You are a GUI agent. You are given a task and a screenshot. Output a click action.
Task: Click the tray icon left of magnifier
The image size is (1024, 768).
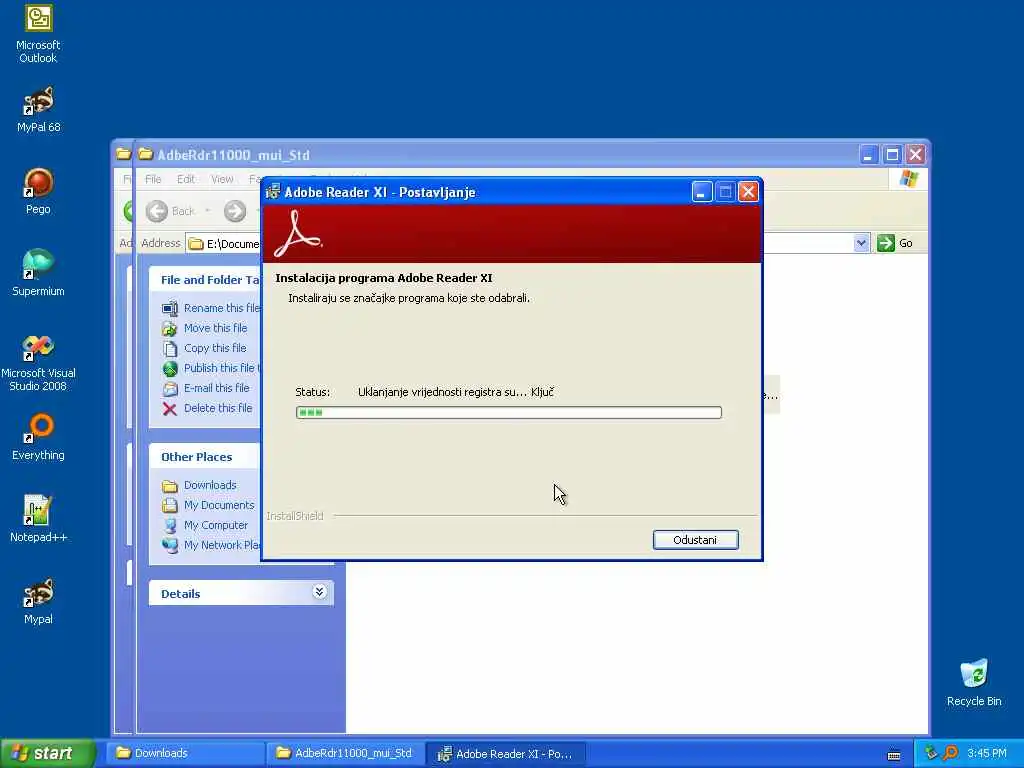[x=931, y=753]
